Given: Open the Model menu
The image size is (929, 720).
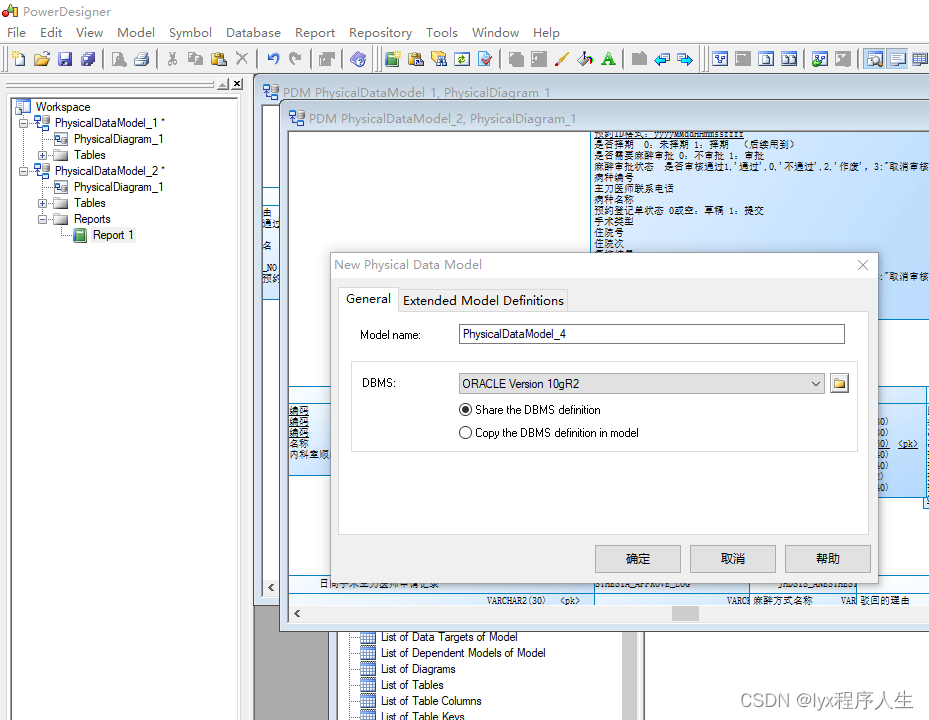Looking at the screenshot, I should point(136,33).
